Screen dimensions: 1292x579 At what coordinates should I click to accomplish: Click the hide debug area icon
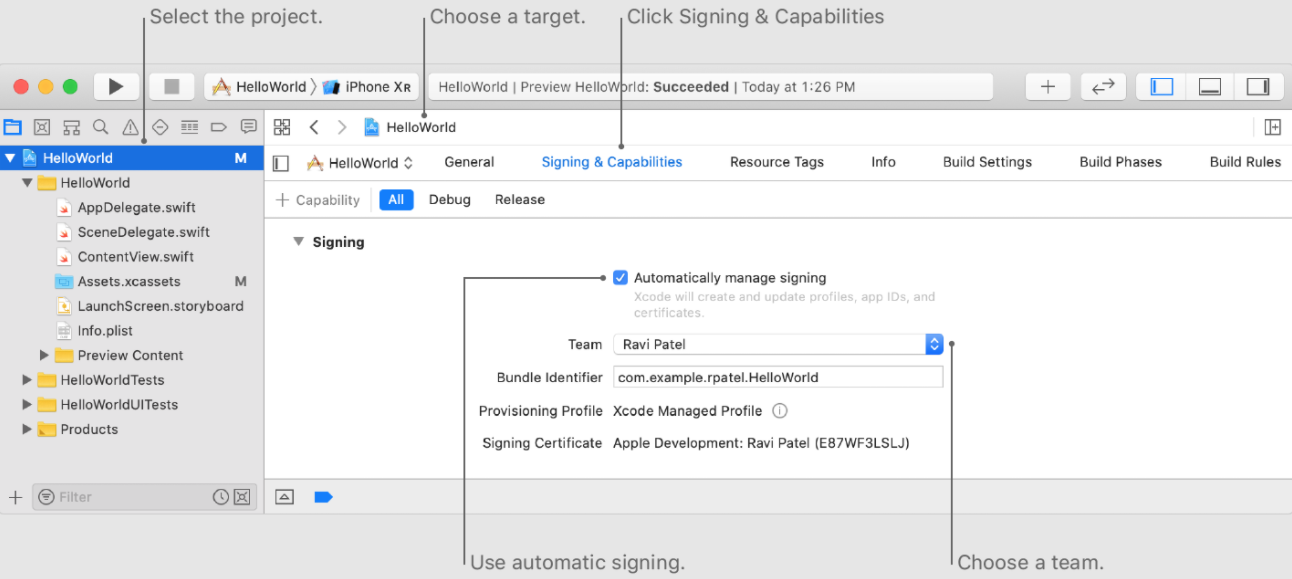tap(285, 497)
